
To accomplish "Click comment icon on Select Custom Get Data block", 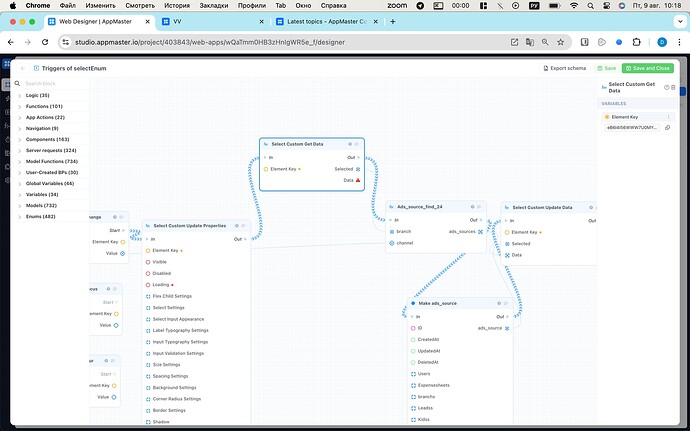I will 357,144.
